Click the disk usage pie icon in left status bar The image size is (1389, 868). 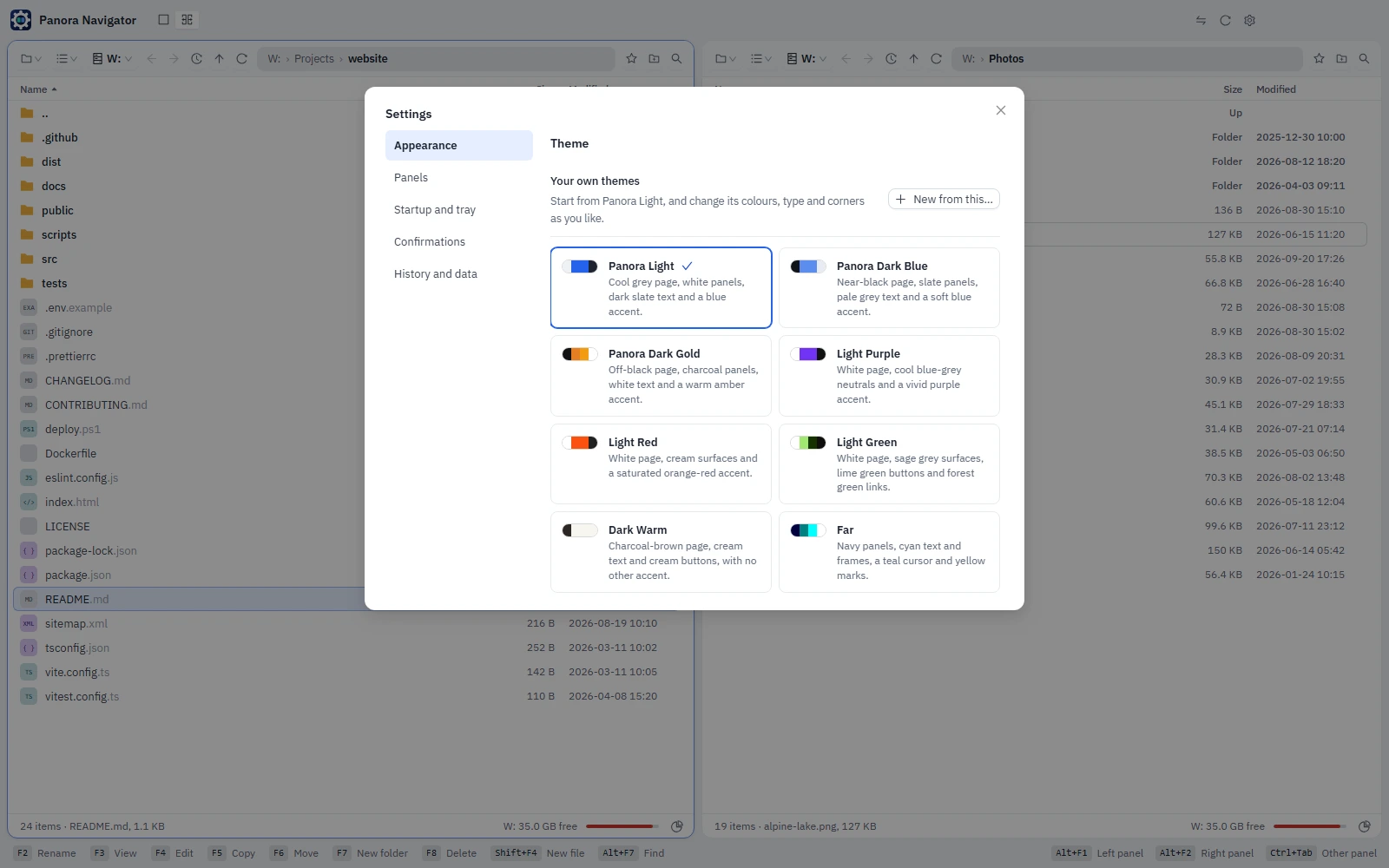[x=677, y=826]
